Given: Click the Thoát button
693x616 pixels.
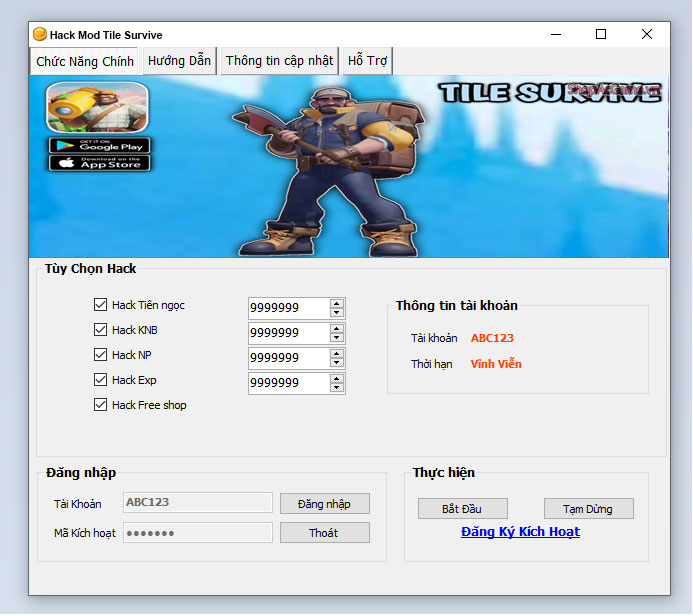Looking at the screenshot, I should point(324,533).
